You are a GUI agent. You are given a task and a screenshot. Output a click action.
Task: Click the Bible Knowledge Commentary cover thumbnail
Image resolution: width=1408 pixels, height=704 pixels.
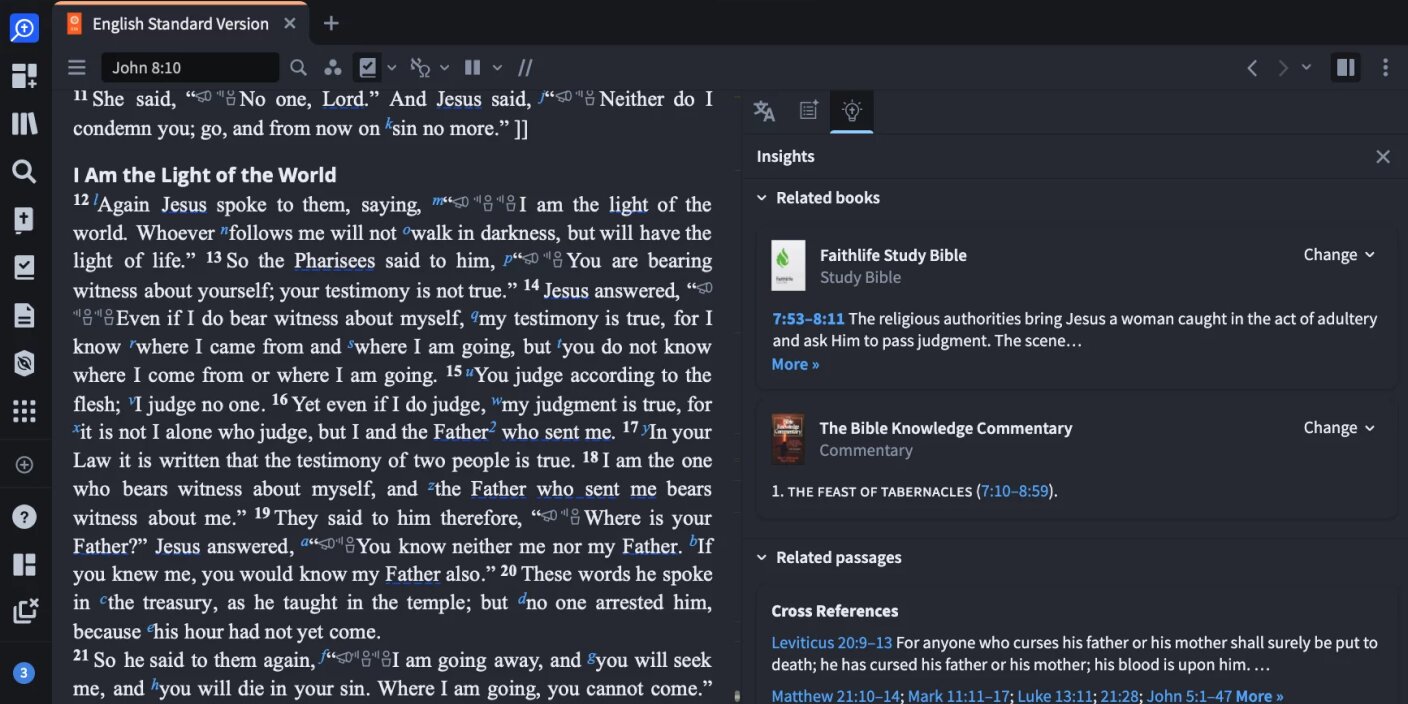(x=788, y=439)
